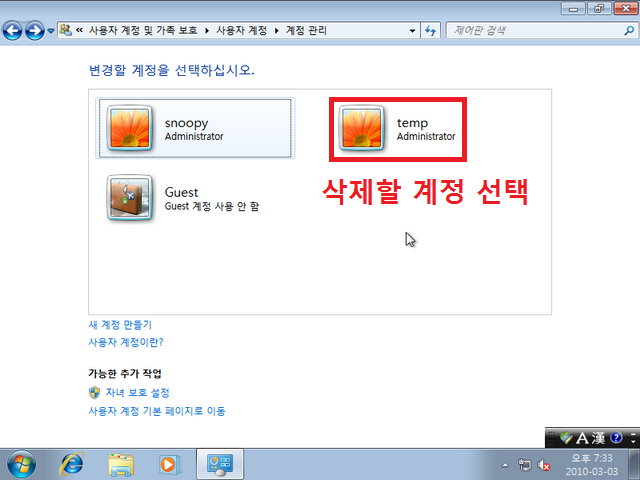Launch Windows Media Player from taskbar
The height and width of the screenshot is (480, 640).
pos(169,464)
